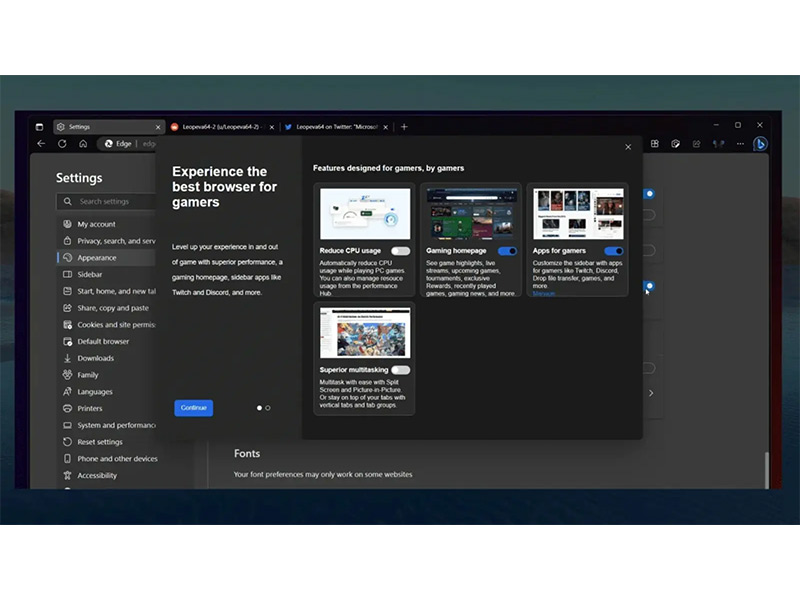Click the Default browser icon
Image resolution: width=800 pixels, height=600 pixels.
(67, 341)
